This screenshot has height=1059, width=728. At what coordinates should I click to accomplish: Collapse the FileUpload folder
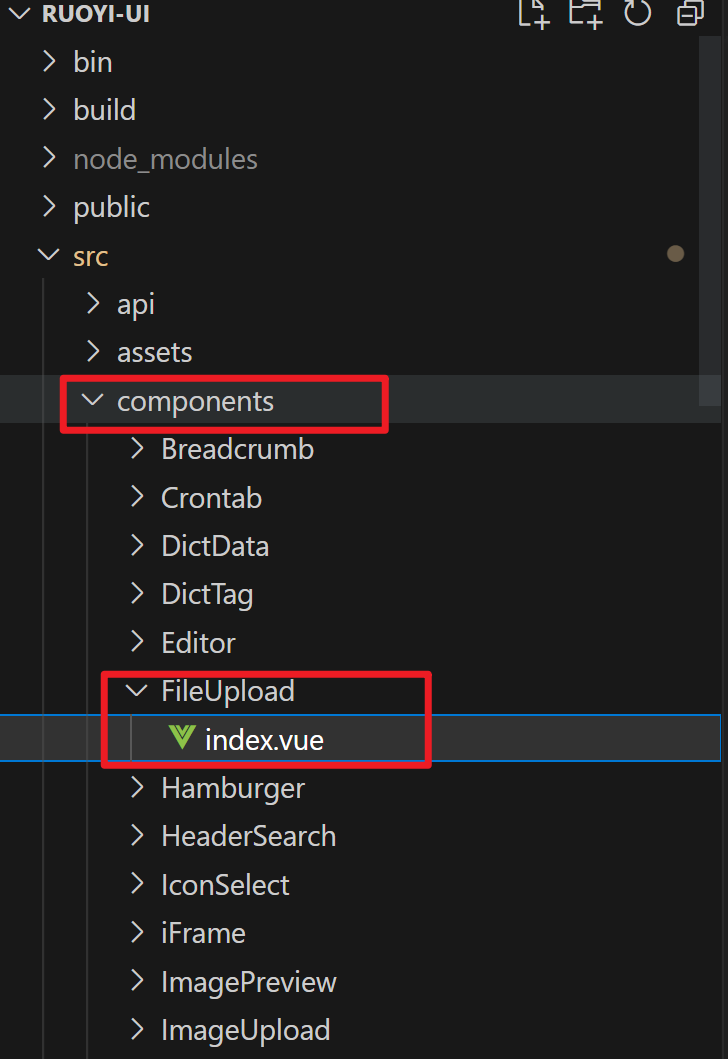[x=227, y=691]
